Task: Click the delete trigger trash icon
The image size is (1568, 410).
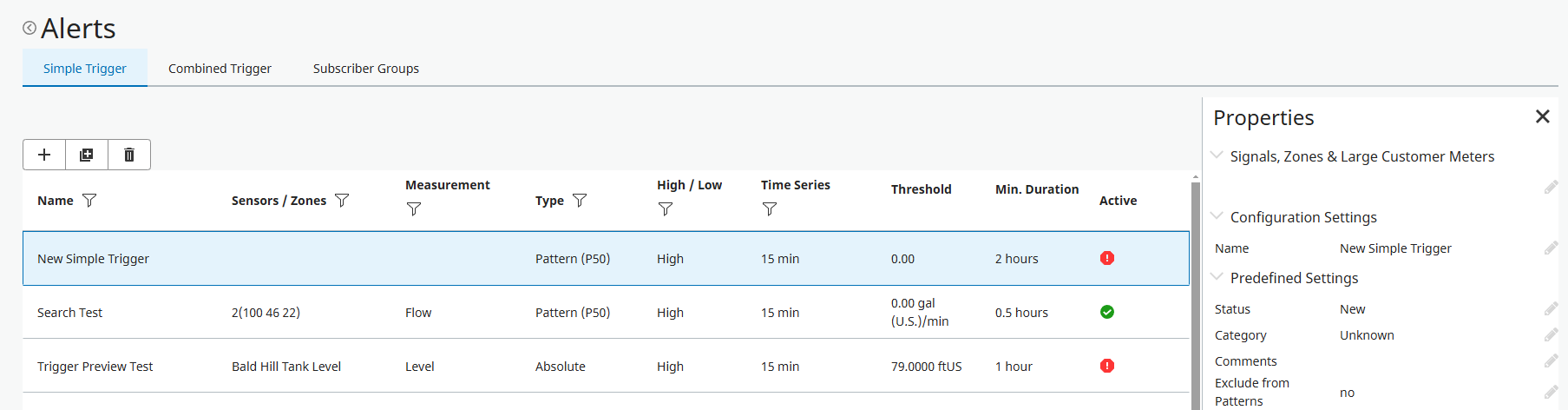Action: [129, 155]
